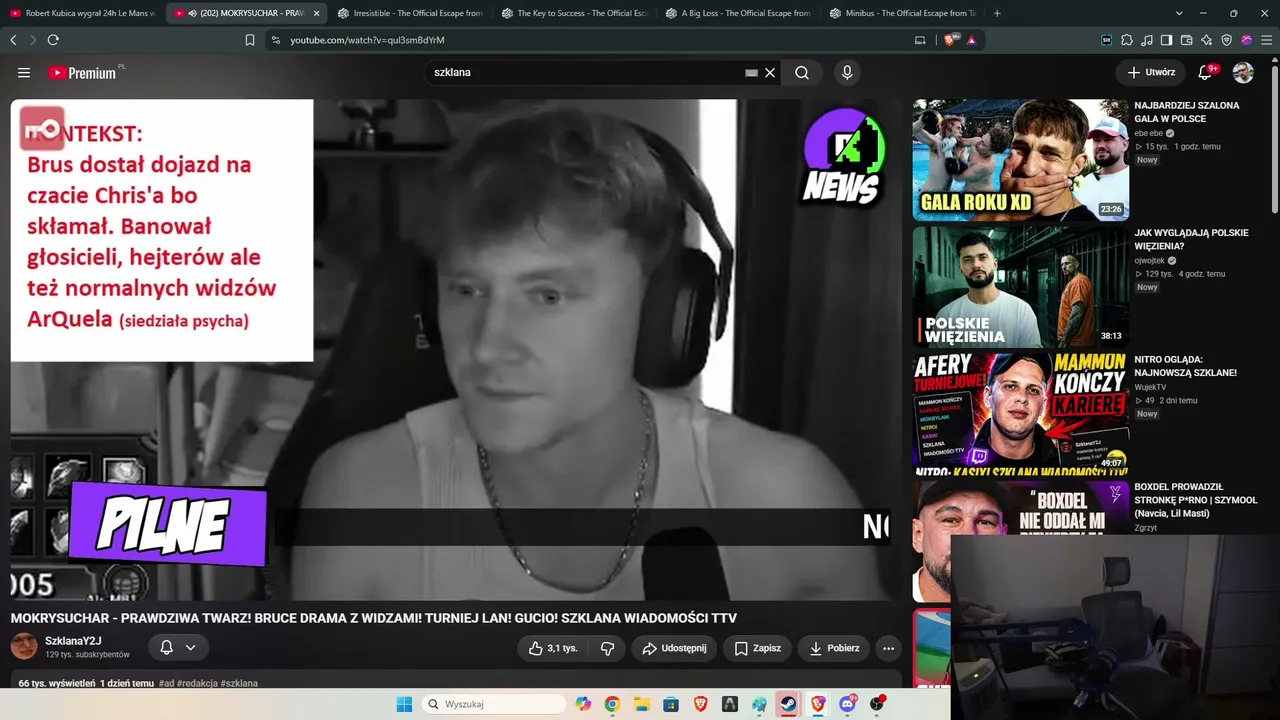Switch to A Big Loss tab

tap(738, 13)
